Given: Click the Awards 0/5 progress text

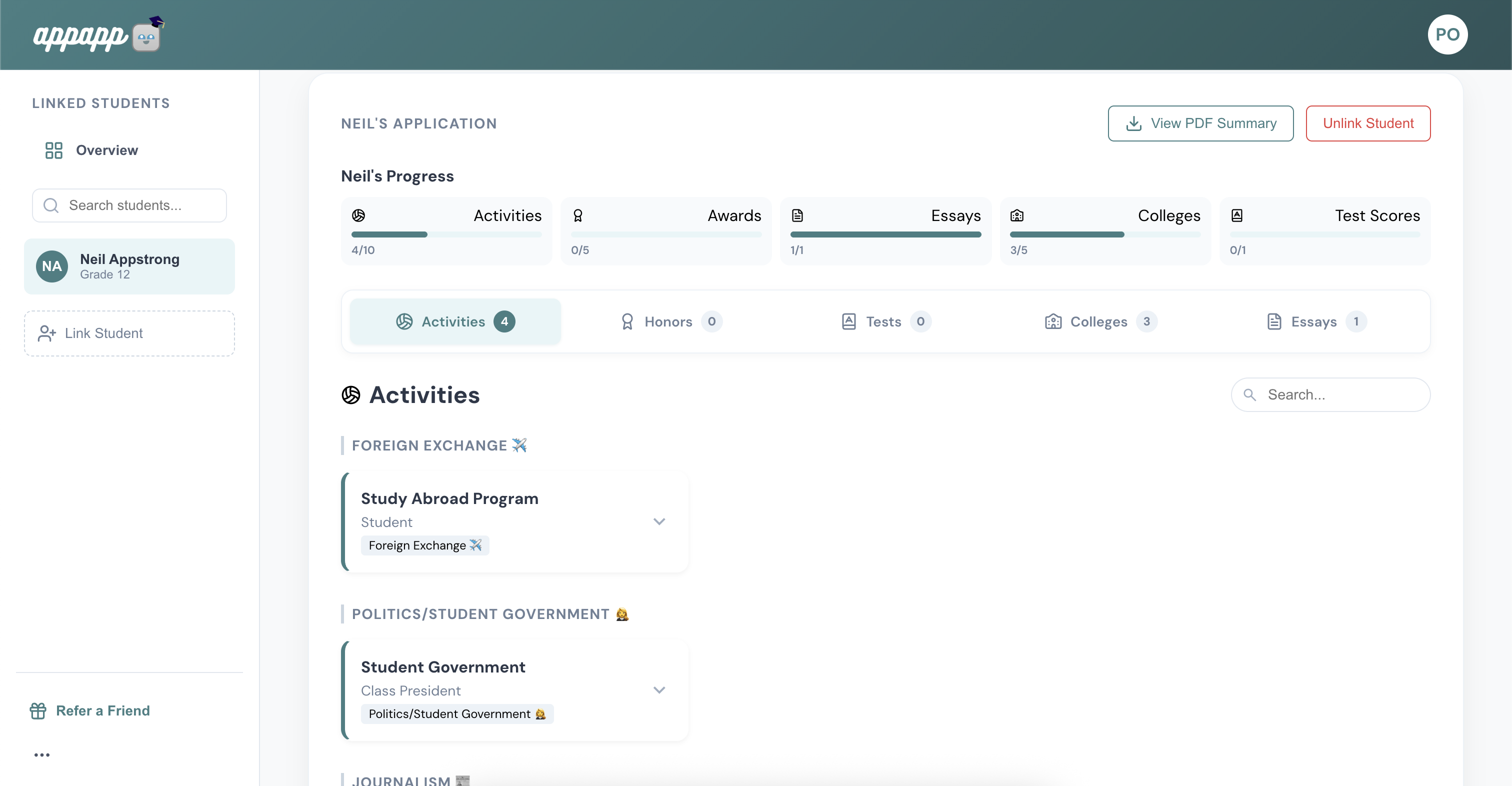Looking at the screenshot, I should tap(580, 250).
